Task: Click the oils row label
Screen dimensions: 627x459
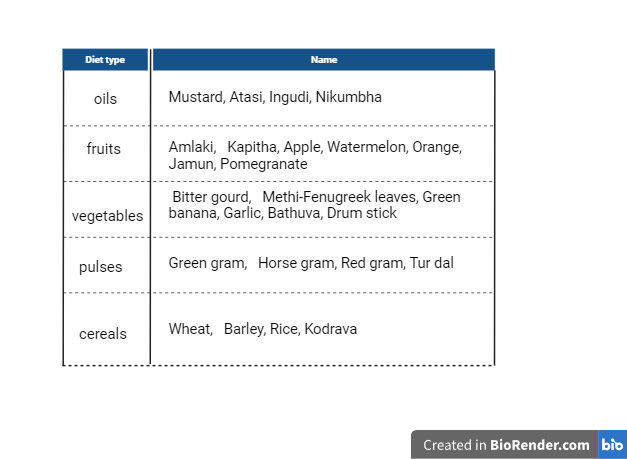Action: [x=105, y=99]
